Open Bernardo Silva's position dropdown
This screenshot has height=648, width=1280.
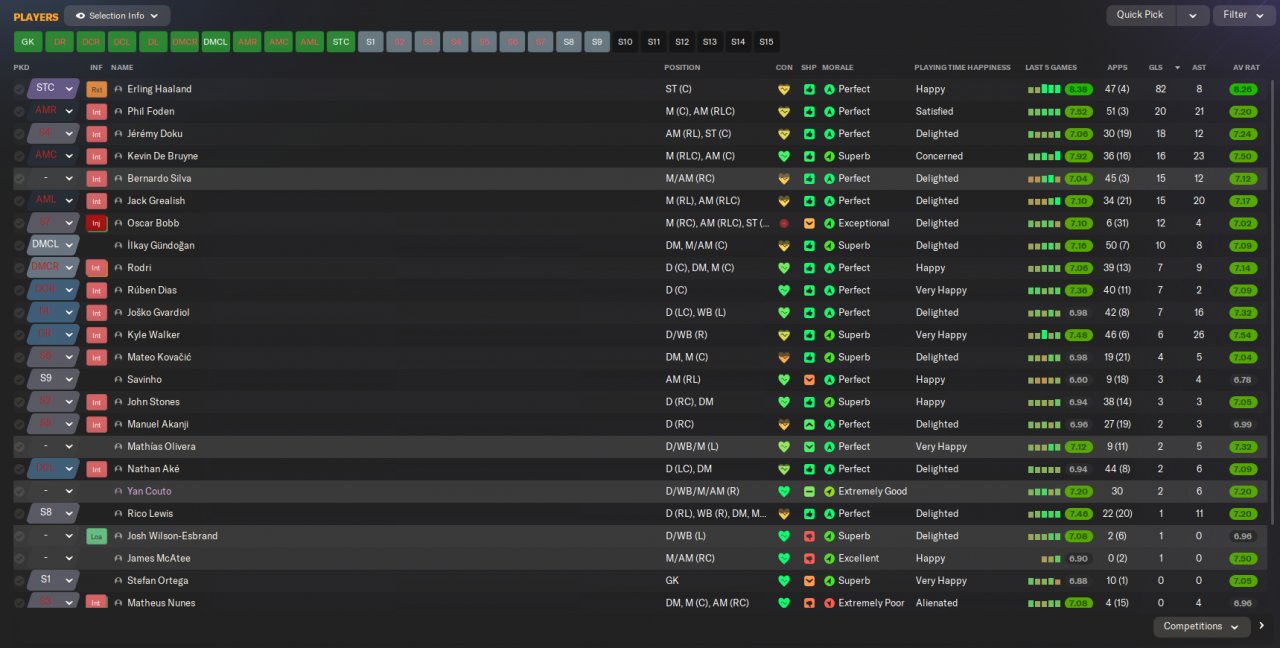pos(69,178)
